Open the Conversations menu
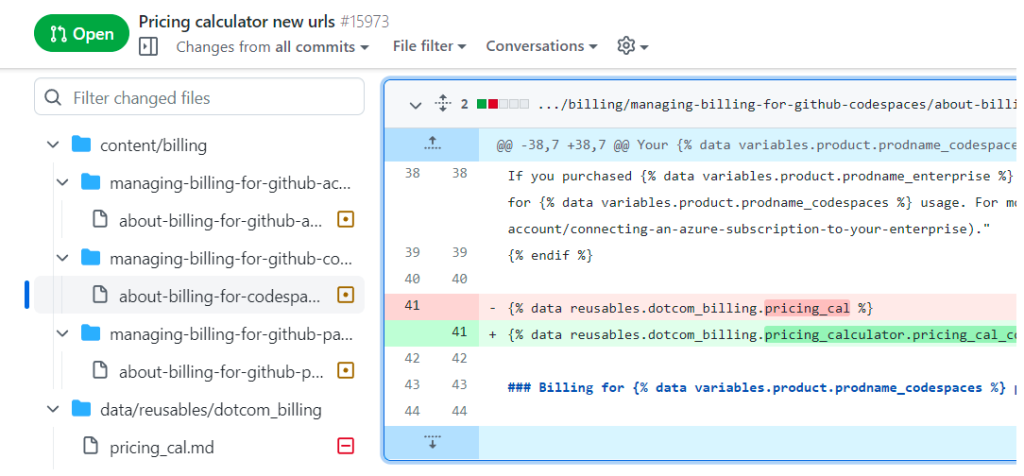The height and width of the screenshot is (476, 1024). [541, 46]
